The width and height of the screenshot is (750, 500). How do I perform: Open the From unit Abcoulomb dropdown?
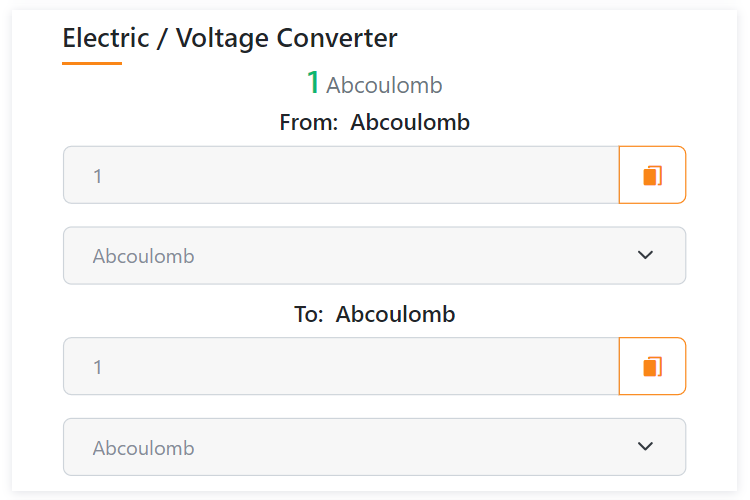point(375,256)
